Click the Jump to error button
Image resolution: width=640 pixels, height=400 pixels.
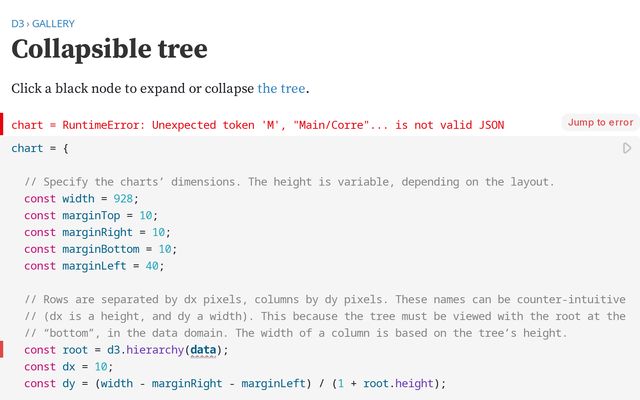[x=600, y=122]
